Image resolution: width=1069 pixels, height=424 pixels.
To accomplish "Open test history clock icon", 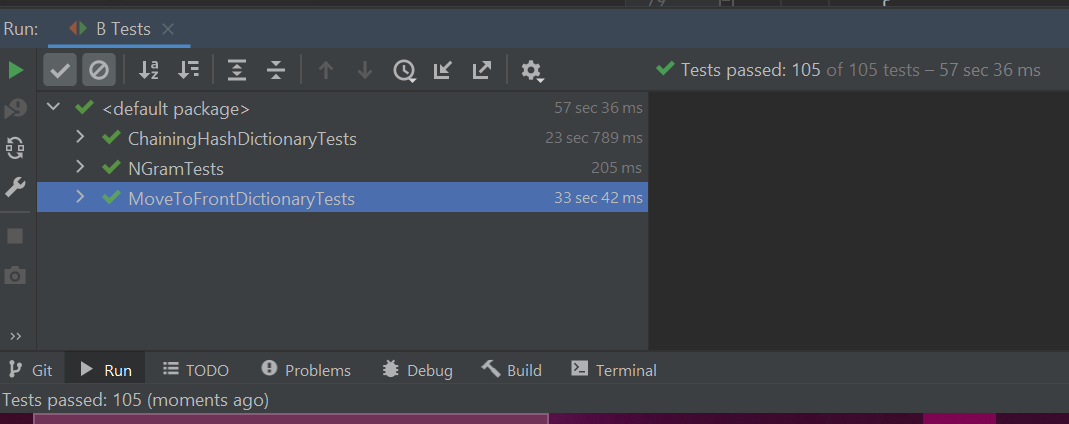I will 404,70.
